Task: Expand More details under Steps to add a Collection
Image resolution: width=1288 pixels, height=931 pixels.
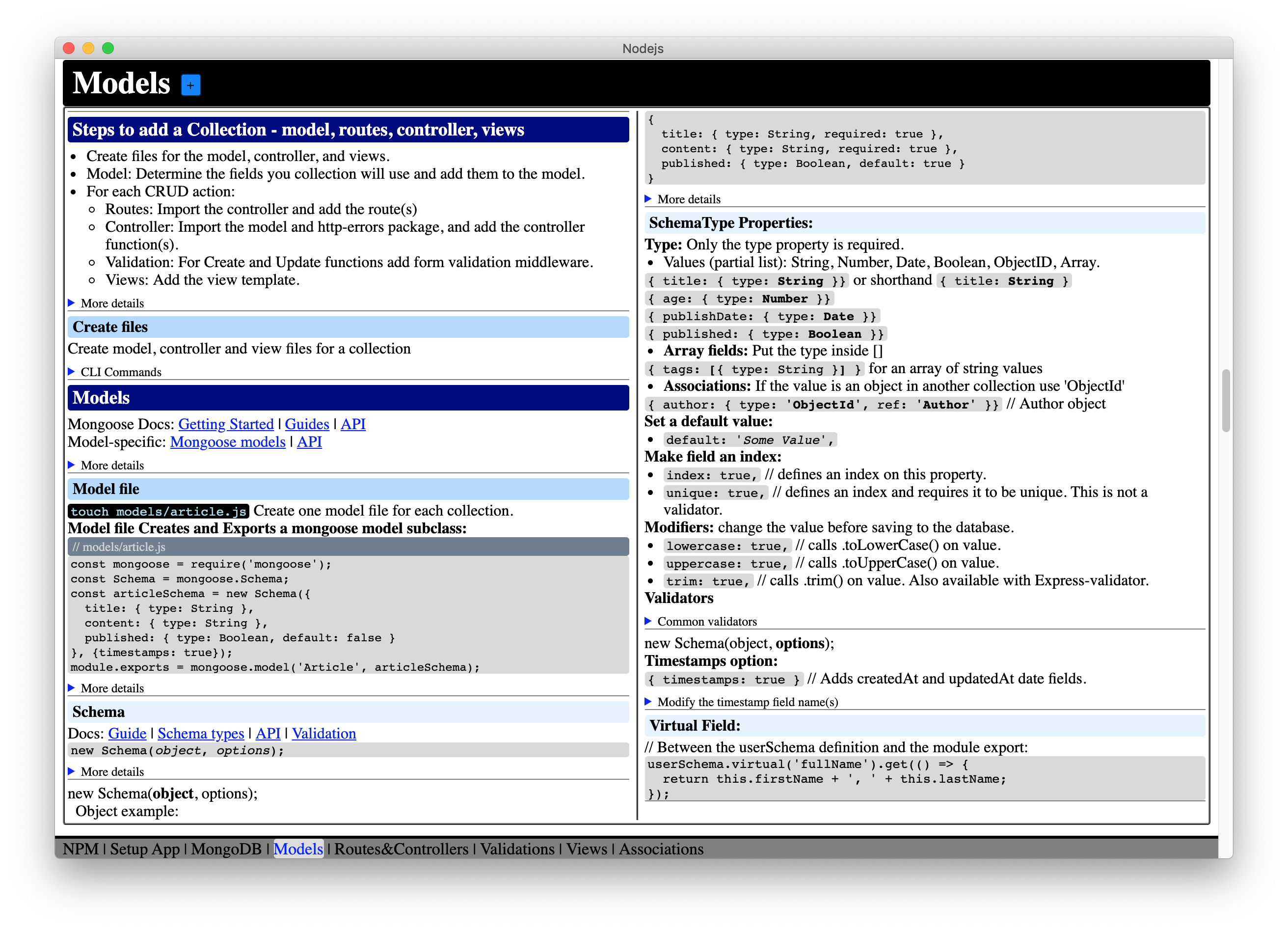Action: (106, 303)
